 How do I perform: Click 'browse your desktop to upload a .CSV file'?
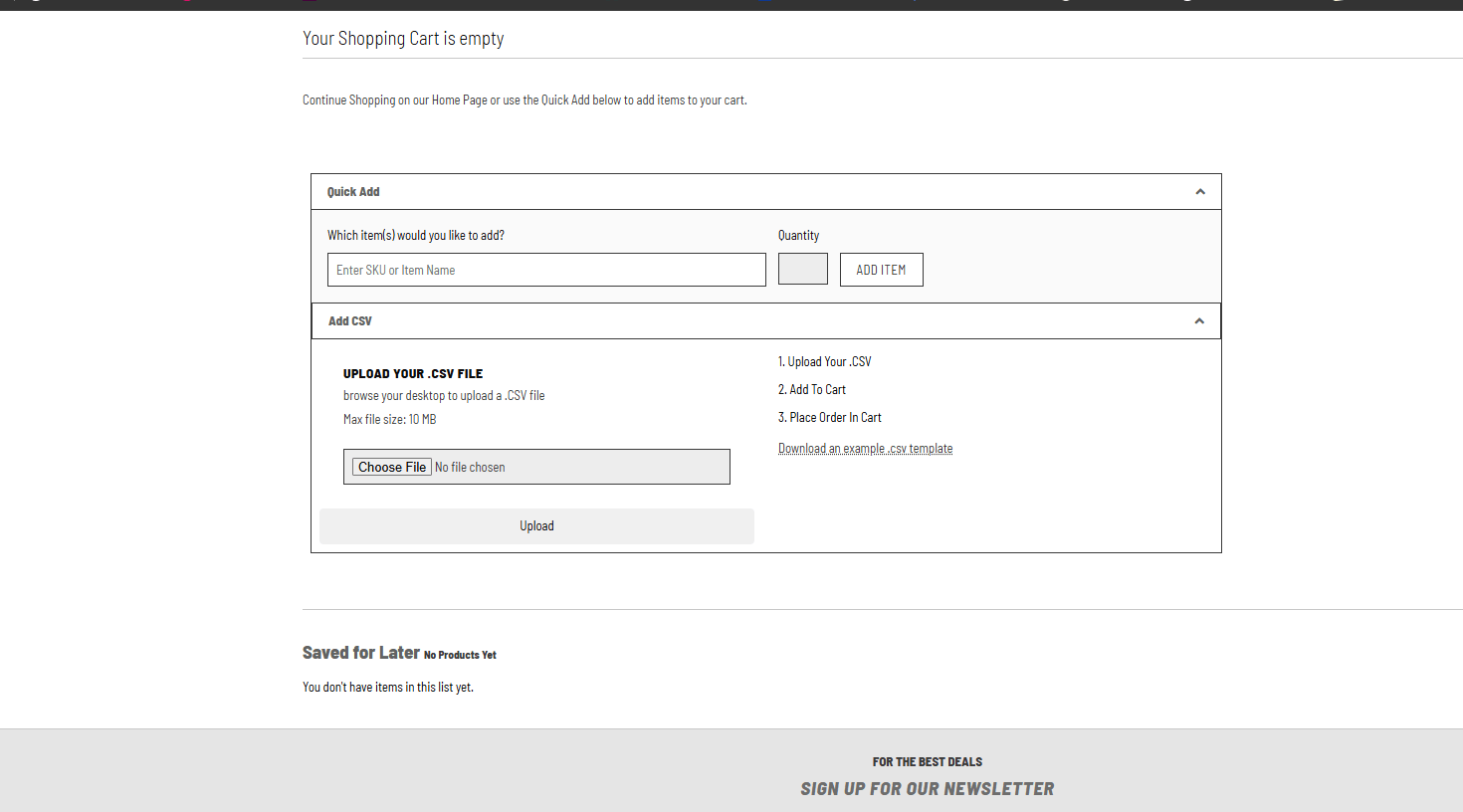tap(444, 395)
